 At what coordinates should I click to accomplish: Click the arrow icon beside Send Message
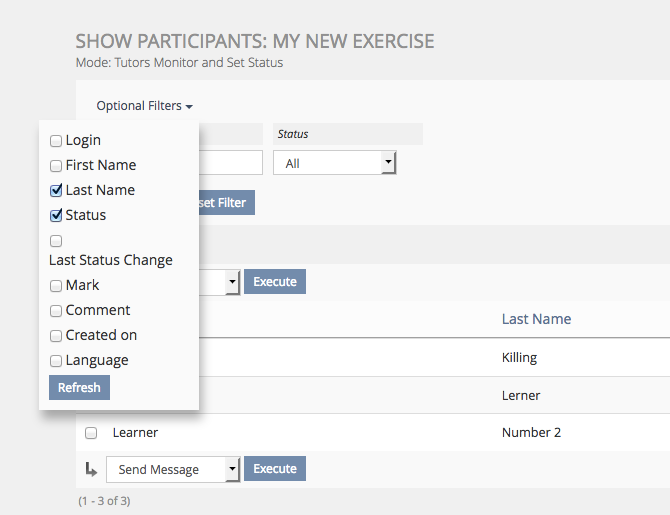point(91,469)
